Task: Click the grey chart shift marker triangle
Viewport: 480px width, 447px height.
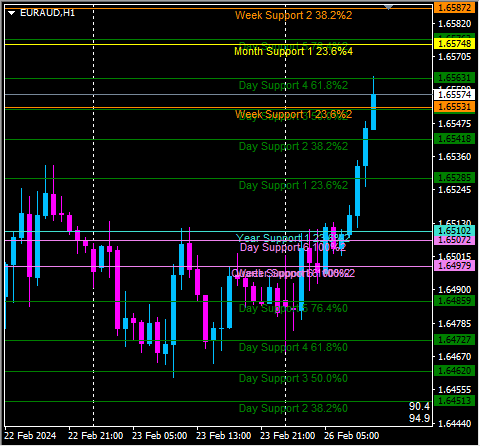Action: point(388,7)
